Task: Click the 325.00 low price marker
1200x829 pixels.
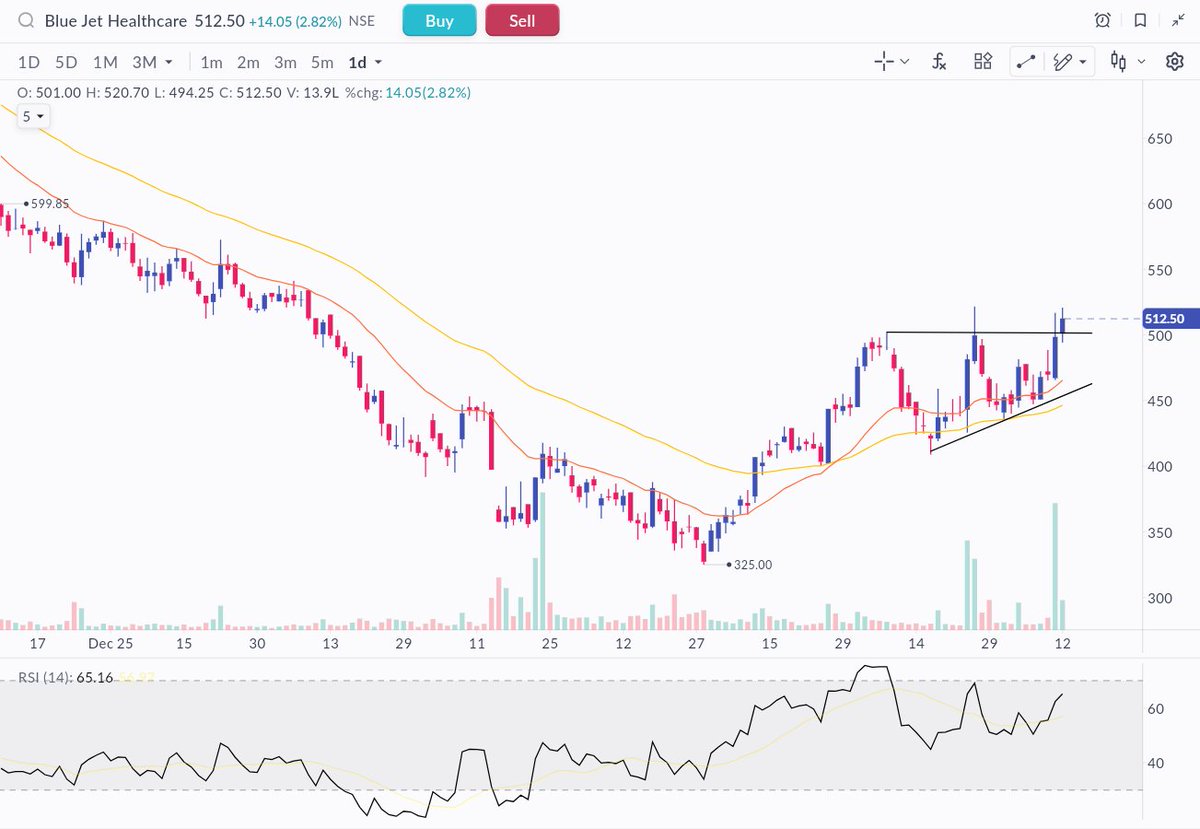Action: [x=750, y=565]
